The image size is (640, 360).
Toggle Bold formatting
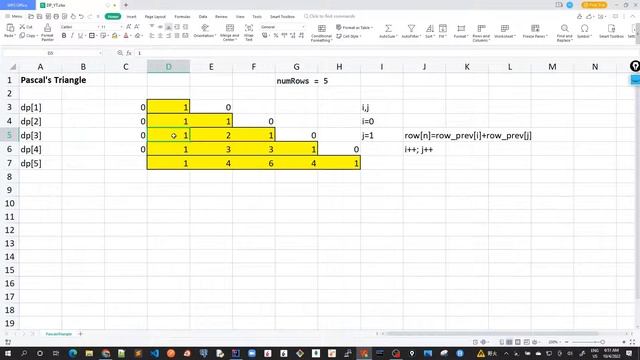(64, 36)
